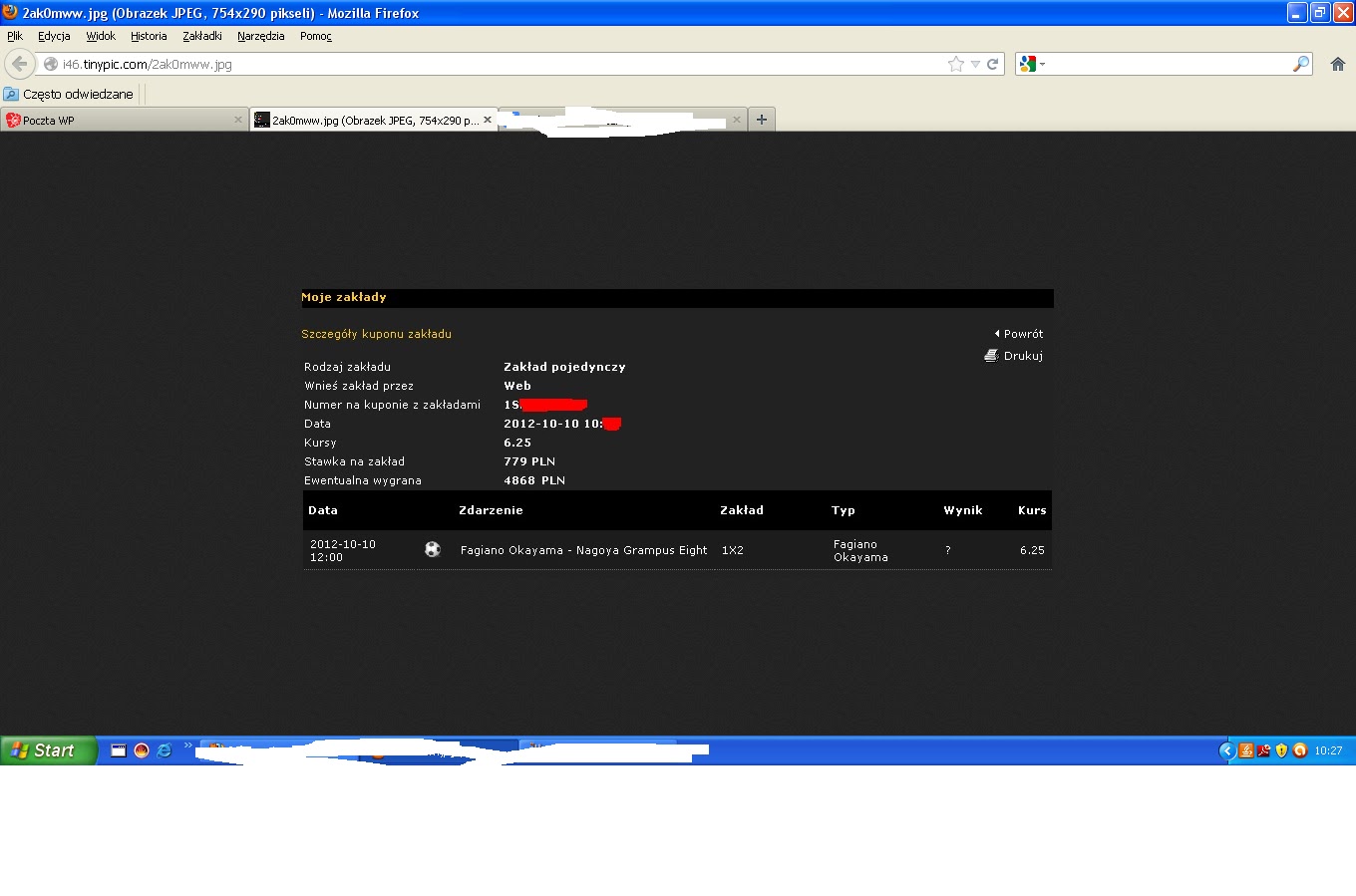Launch Internet Explorer from quick launch

pos(165,750)
